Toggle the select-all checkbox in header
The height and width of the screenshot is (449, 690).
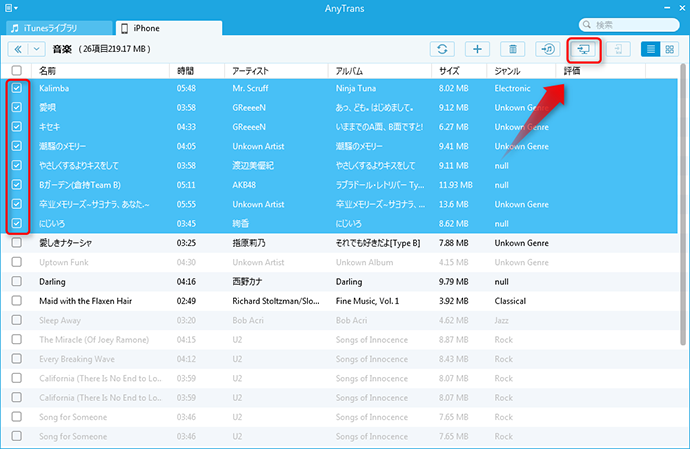pos(16,70)
